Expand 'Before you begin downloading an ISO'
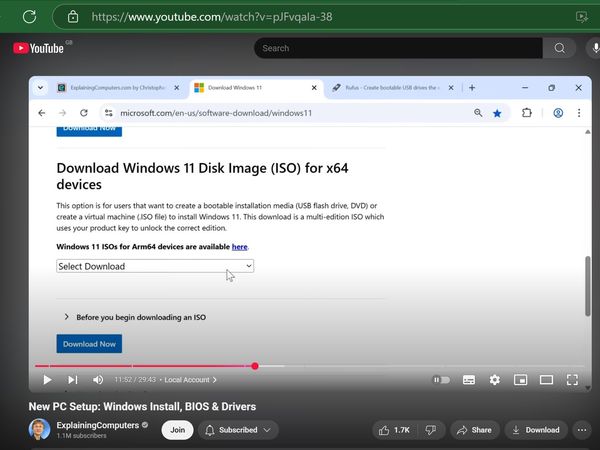 (x=135, y=317)
